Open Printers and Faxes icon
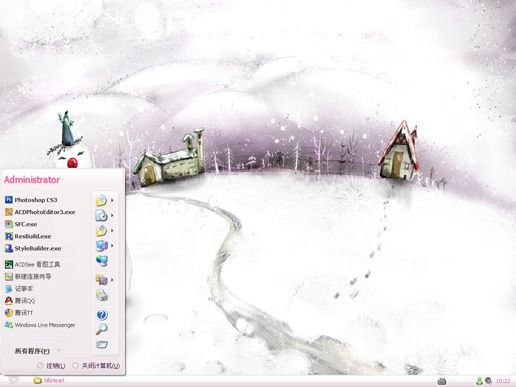The height and width of the screenshot is (387, 516). click(101, 295)
